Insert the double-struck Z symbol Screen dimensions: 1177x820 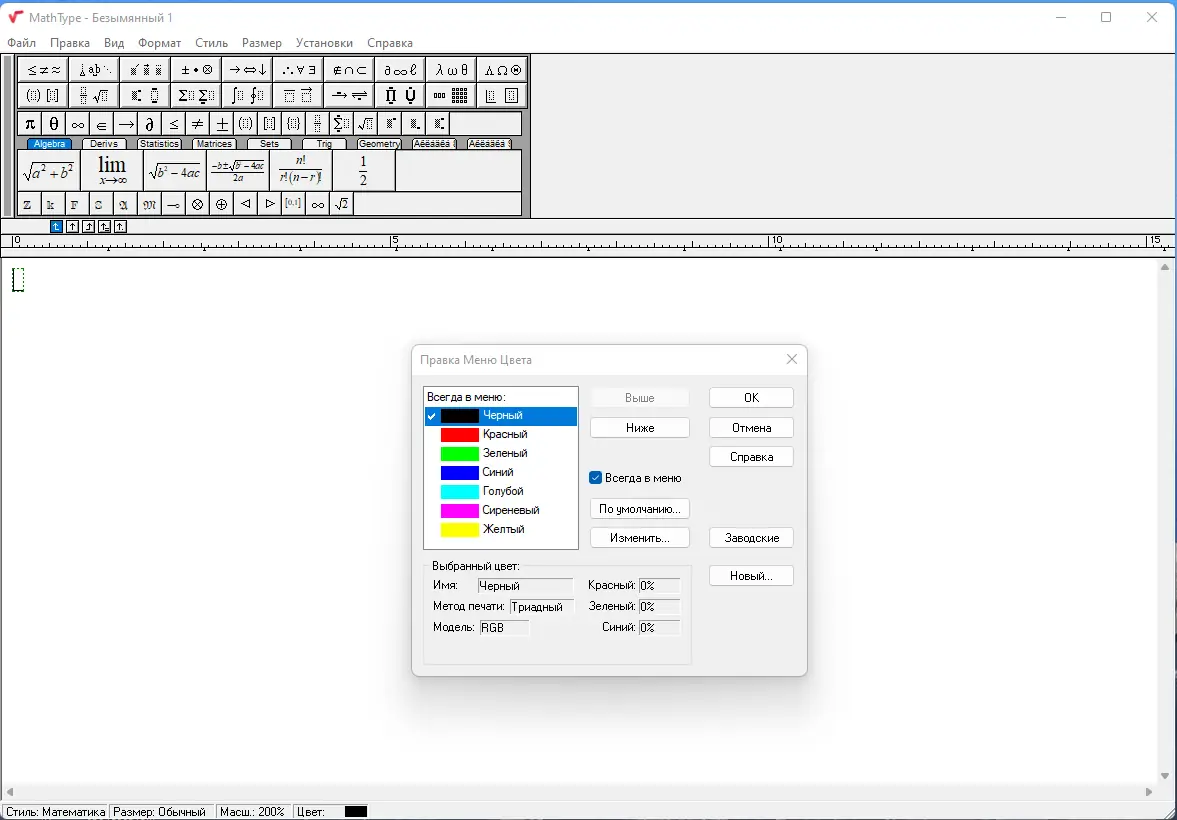[x=28, y=204]
